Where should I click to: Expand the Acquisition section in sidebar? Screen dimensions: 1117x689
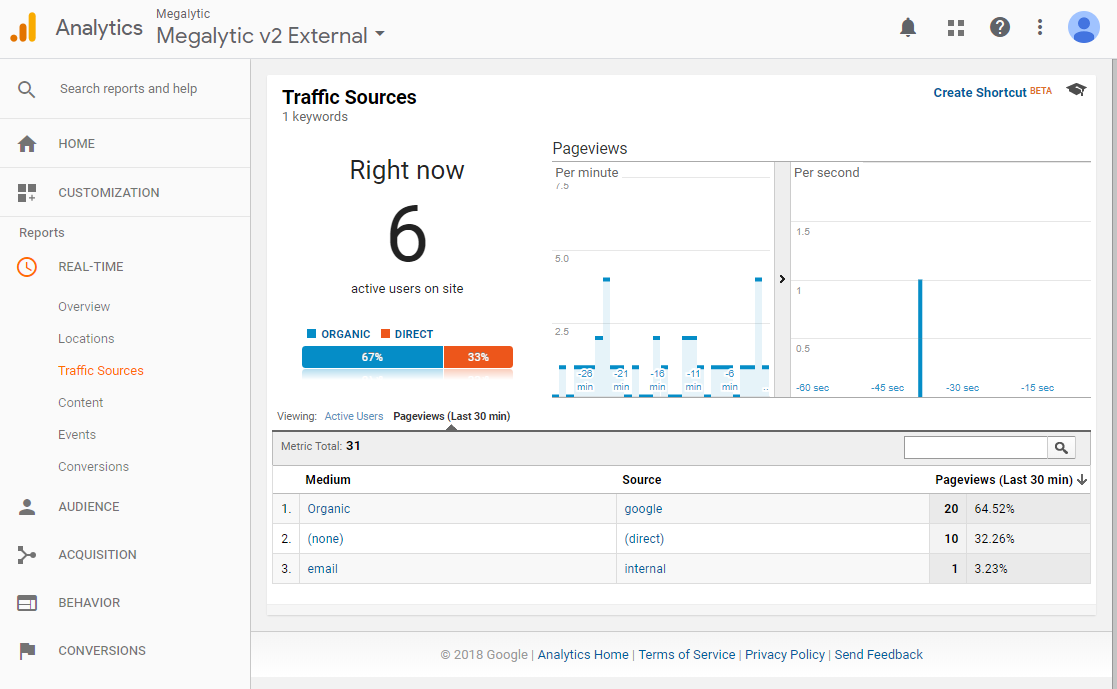97,555
